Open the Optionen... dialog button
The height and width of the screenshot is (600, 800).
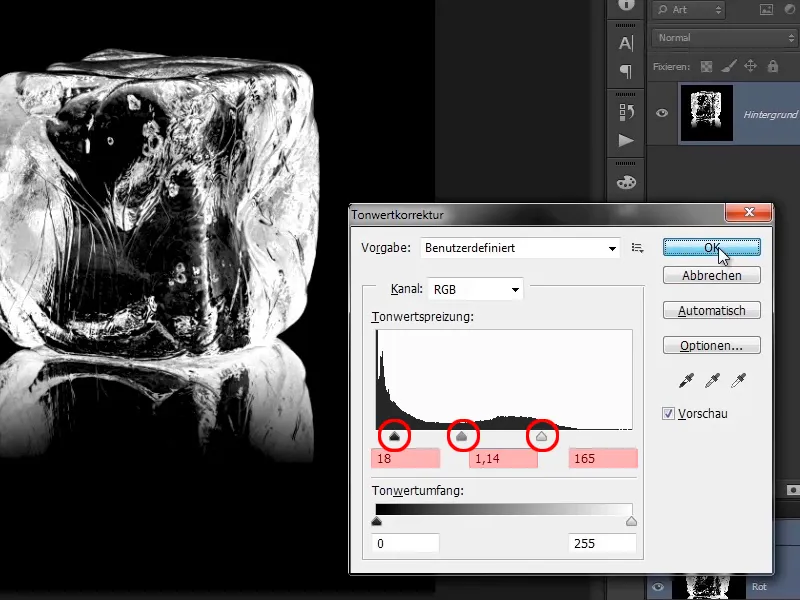click(712, 345)
